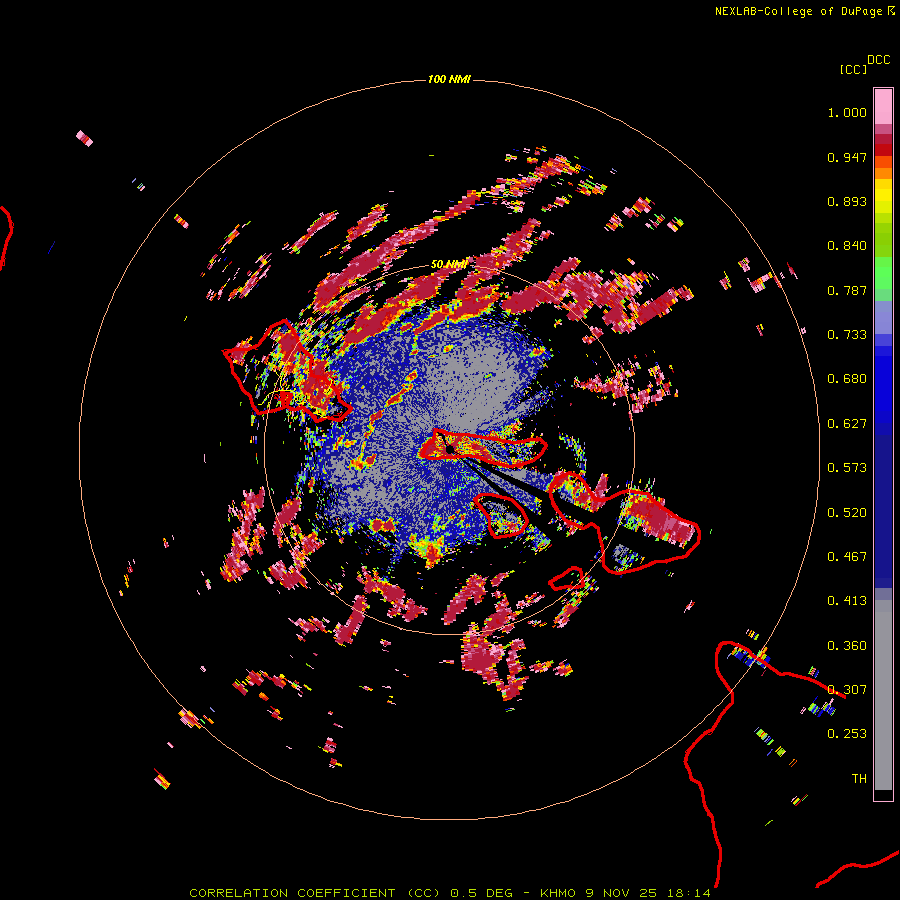Click the gray lower segment of color bar
The image size is (900, 900).
[x=883, y=695]
